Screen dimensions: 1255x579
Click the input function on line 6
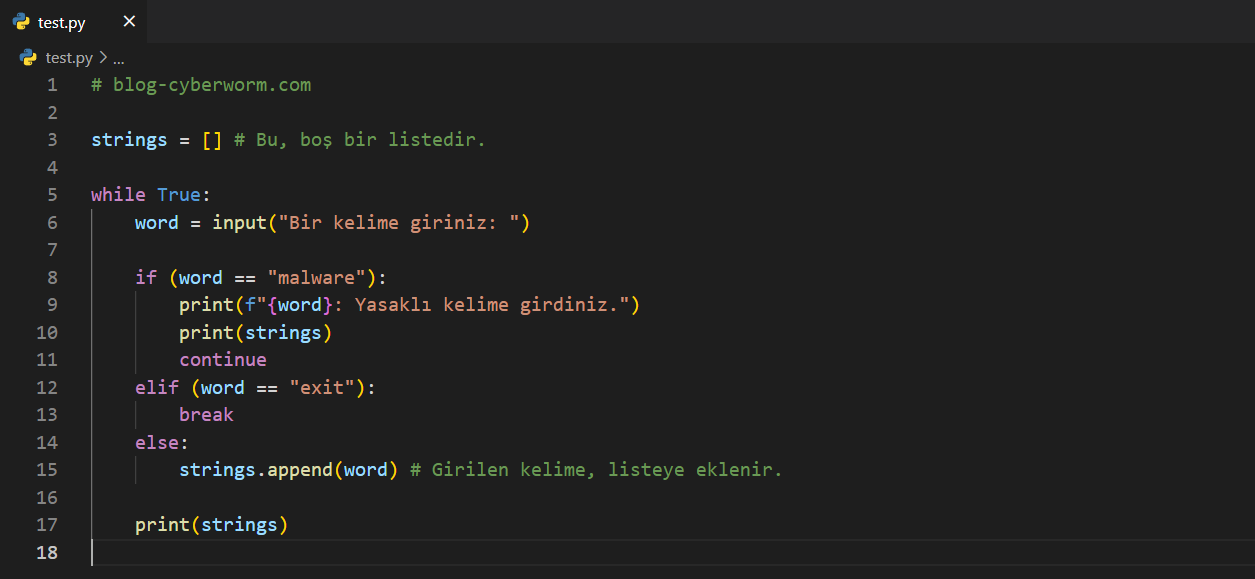(239, 222)
